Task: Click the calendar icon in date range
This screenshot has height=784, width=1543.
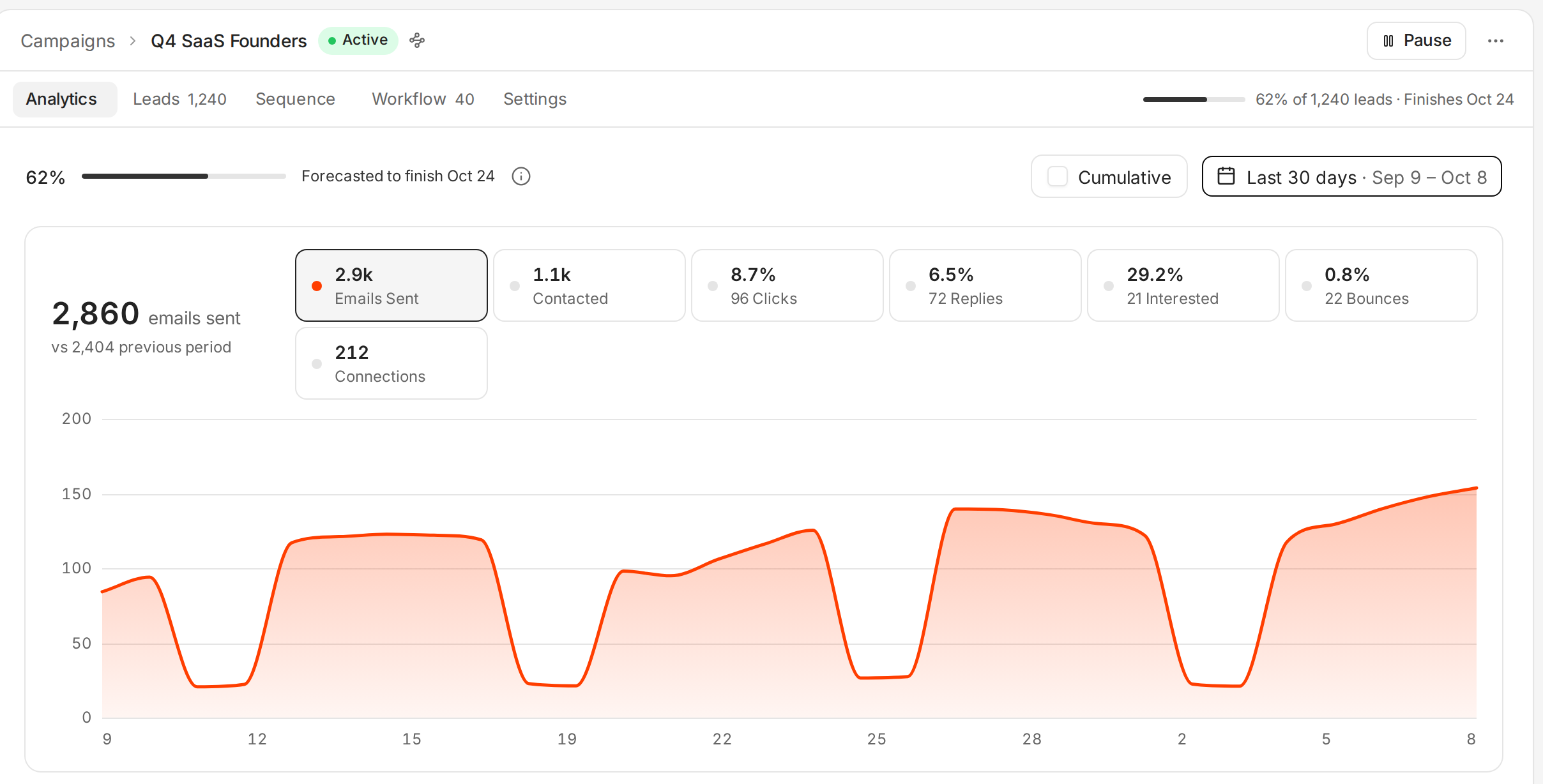Action: click(x=1226, y=176)
